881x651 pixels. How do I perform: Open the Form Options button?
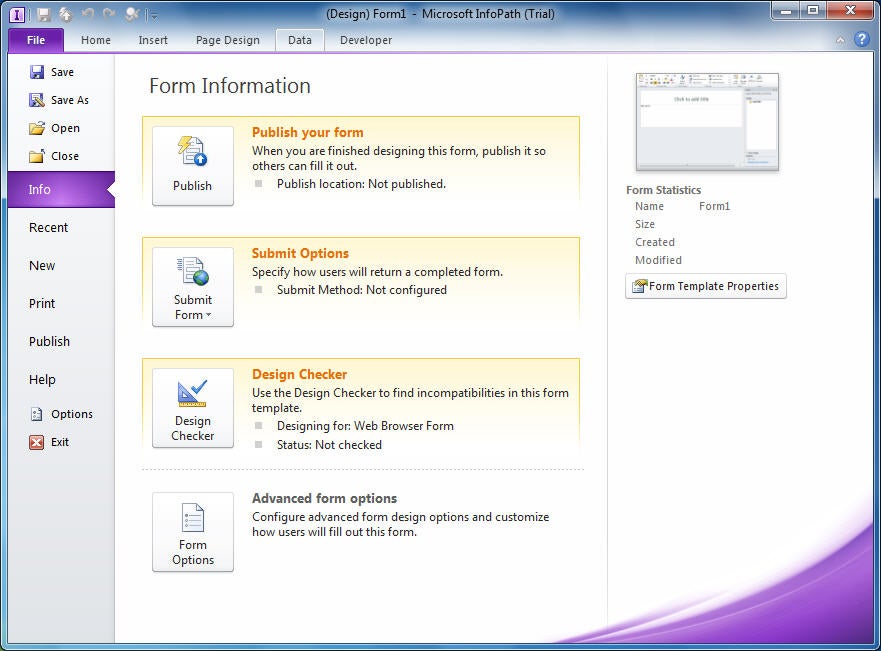pos(193,532)
